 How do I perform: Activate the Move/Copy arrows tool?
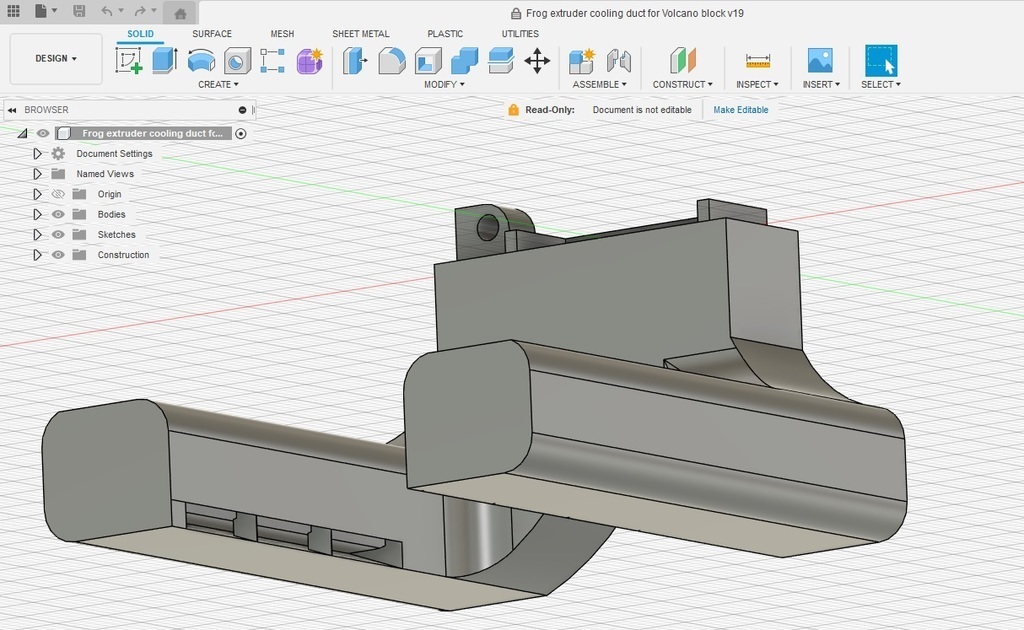(537, 61)
